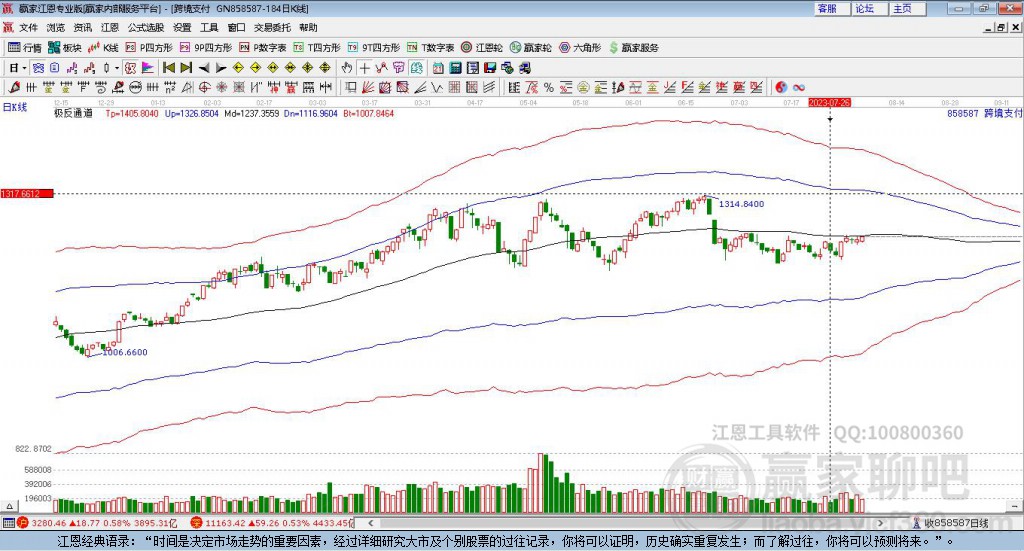Screen dimensions: 1024x551
Task: Open the 六角形 hexagon tool
Action: coord(578,47)
